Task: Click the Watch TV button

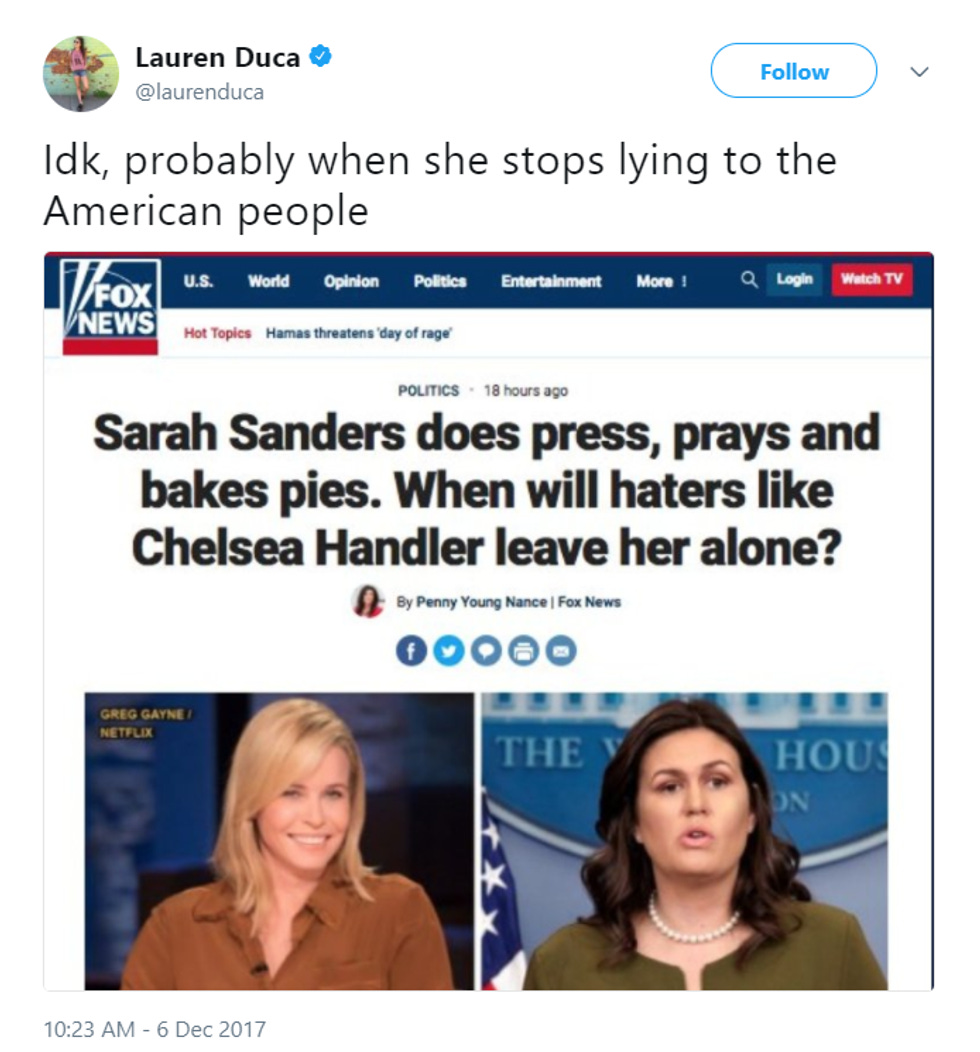Action: click(x=872, y=281)
